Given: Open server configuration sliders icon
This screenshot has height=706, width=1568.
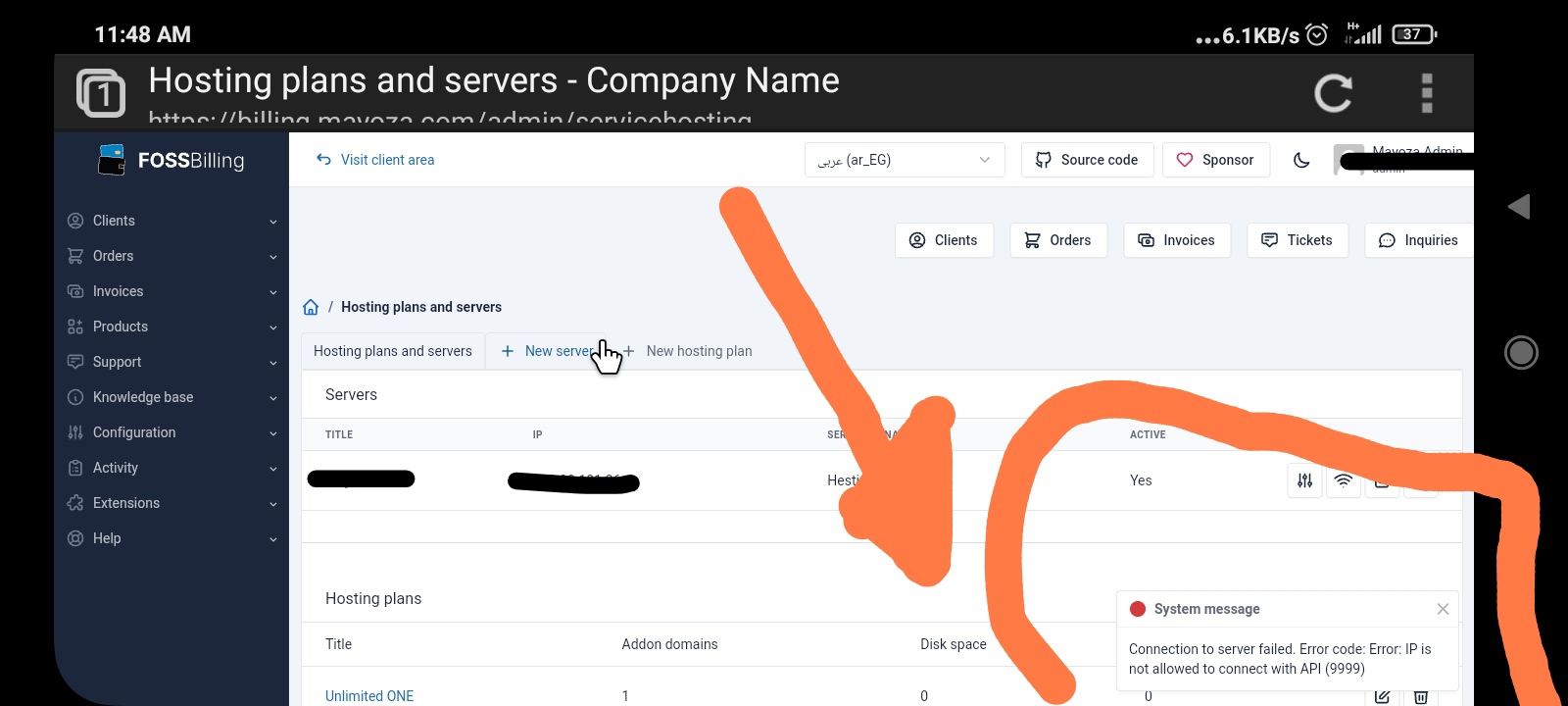Looking at the screenshot, I should [1304, 480].
